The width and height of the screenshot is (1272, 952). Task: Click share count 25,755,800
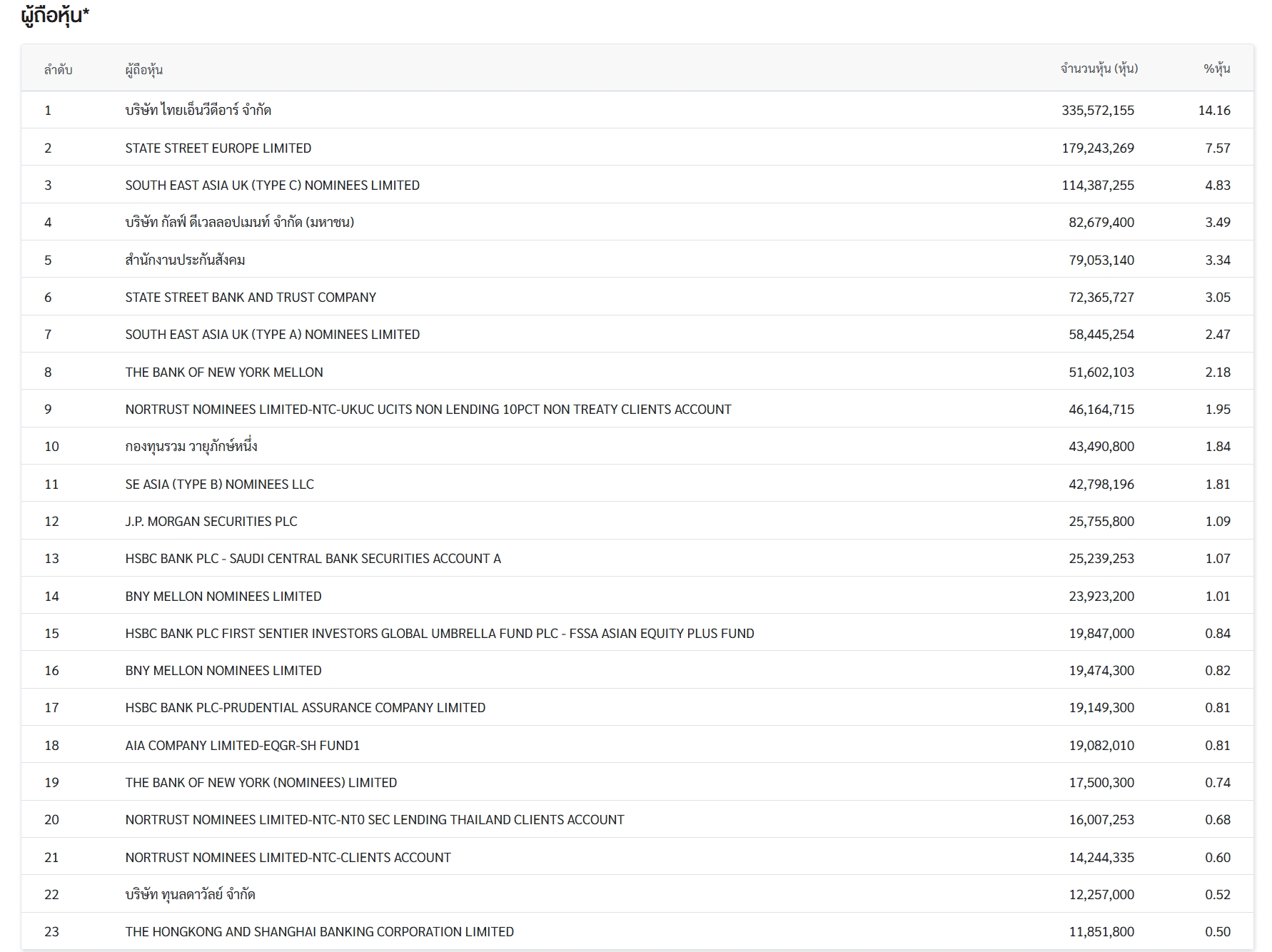tap(1101, 521)
